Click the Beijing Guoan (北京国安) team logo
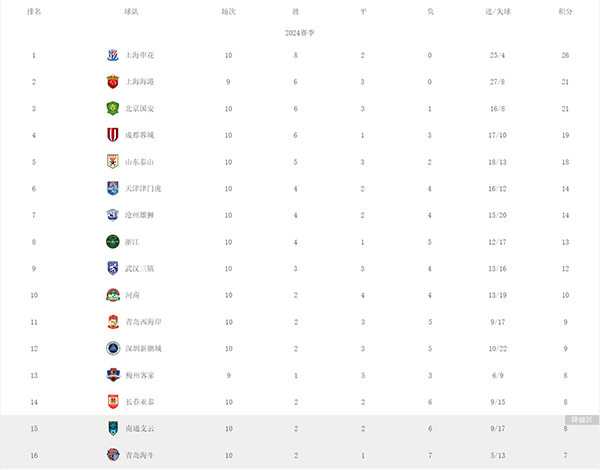The image size is (600, 470). pos(113,108)
